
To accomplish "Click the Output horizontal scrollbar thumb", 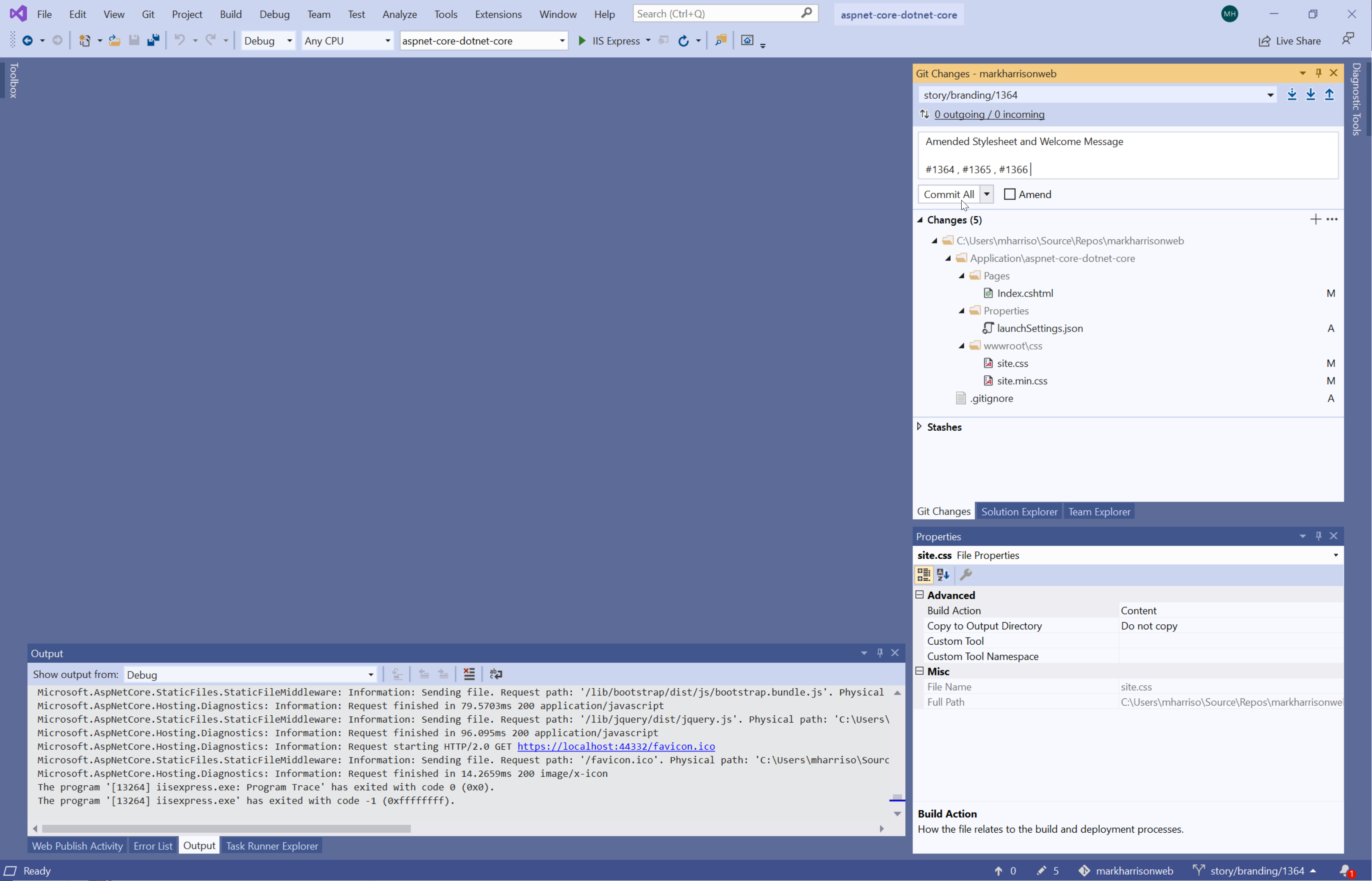I will [x=226, y=829].
